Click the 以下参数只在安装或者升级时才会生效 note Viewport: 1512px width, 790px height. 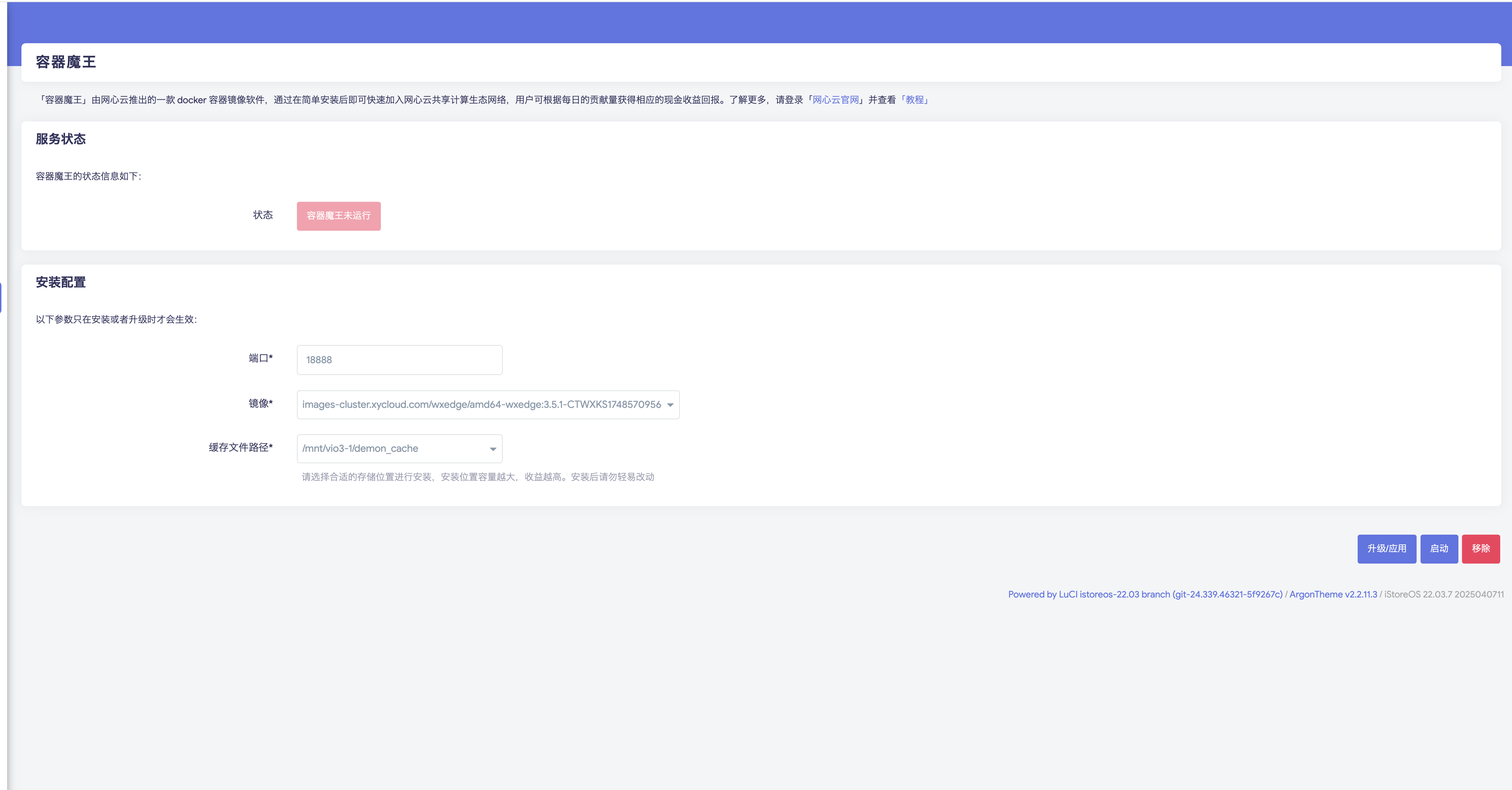click(x=116, y=319)
